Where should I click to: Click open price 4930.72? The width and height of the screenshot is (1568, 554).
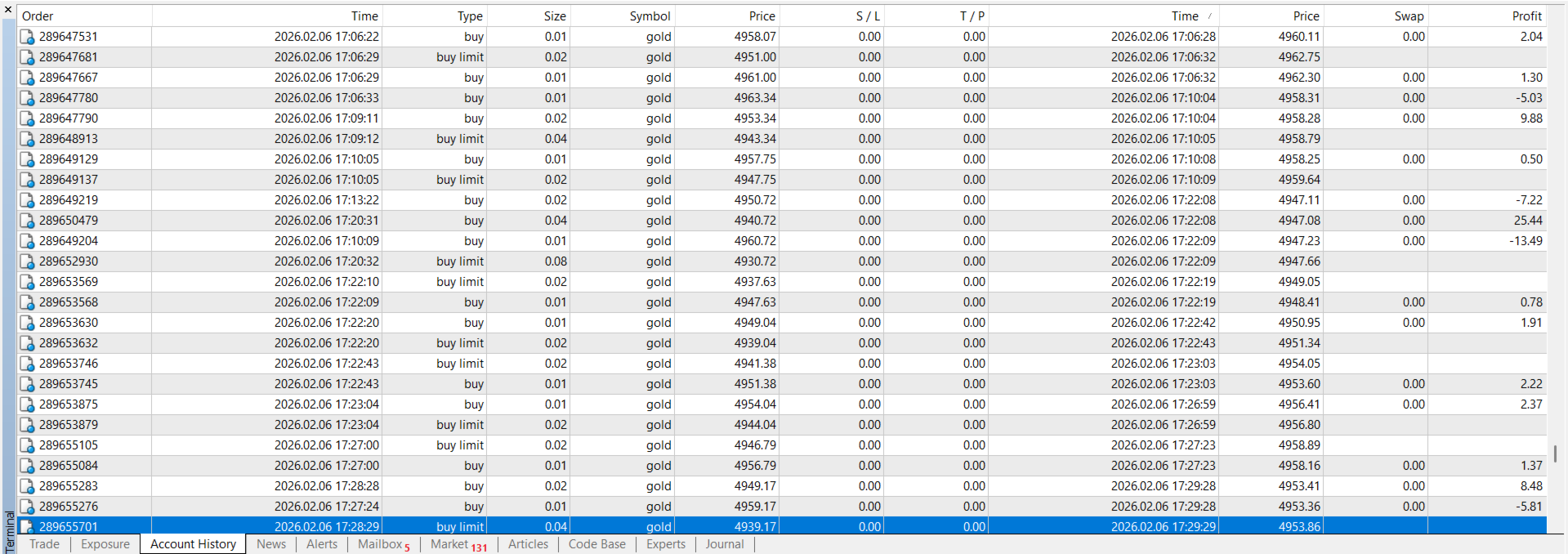coord(755,261)
